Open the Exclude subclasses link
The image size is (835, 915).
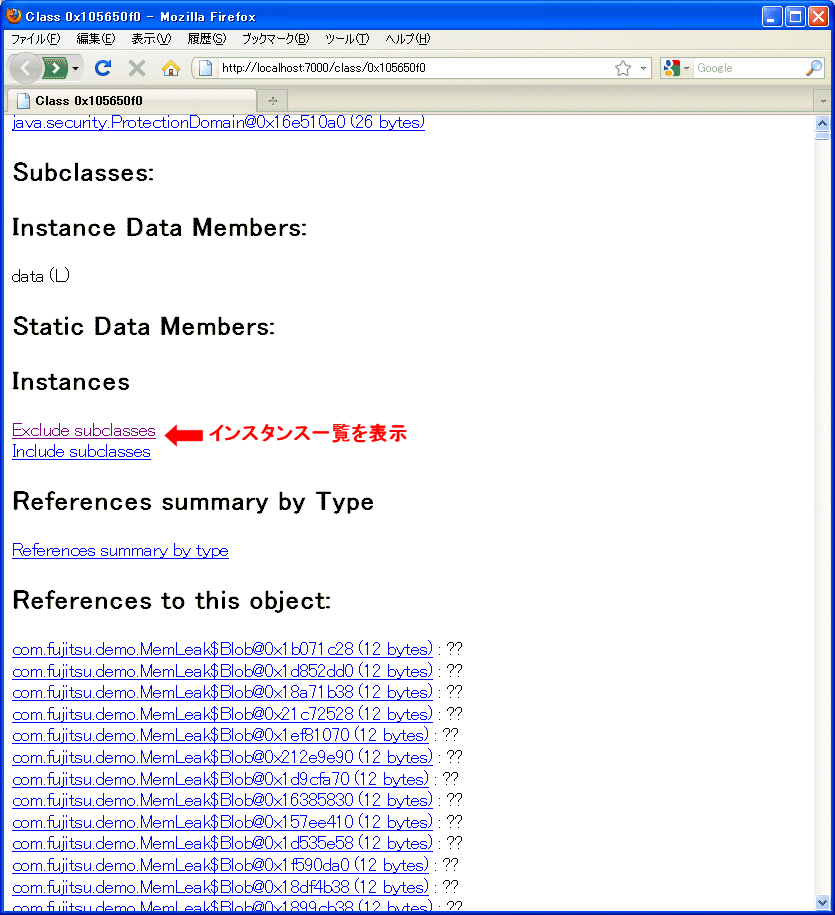tap(83, 430)
